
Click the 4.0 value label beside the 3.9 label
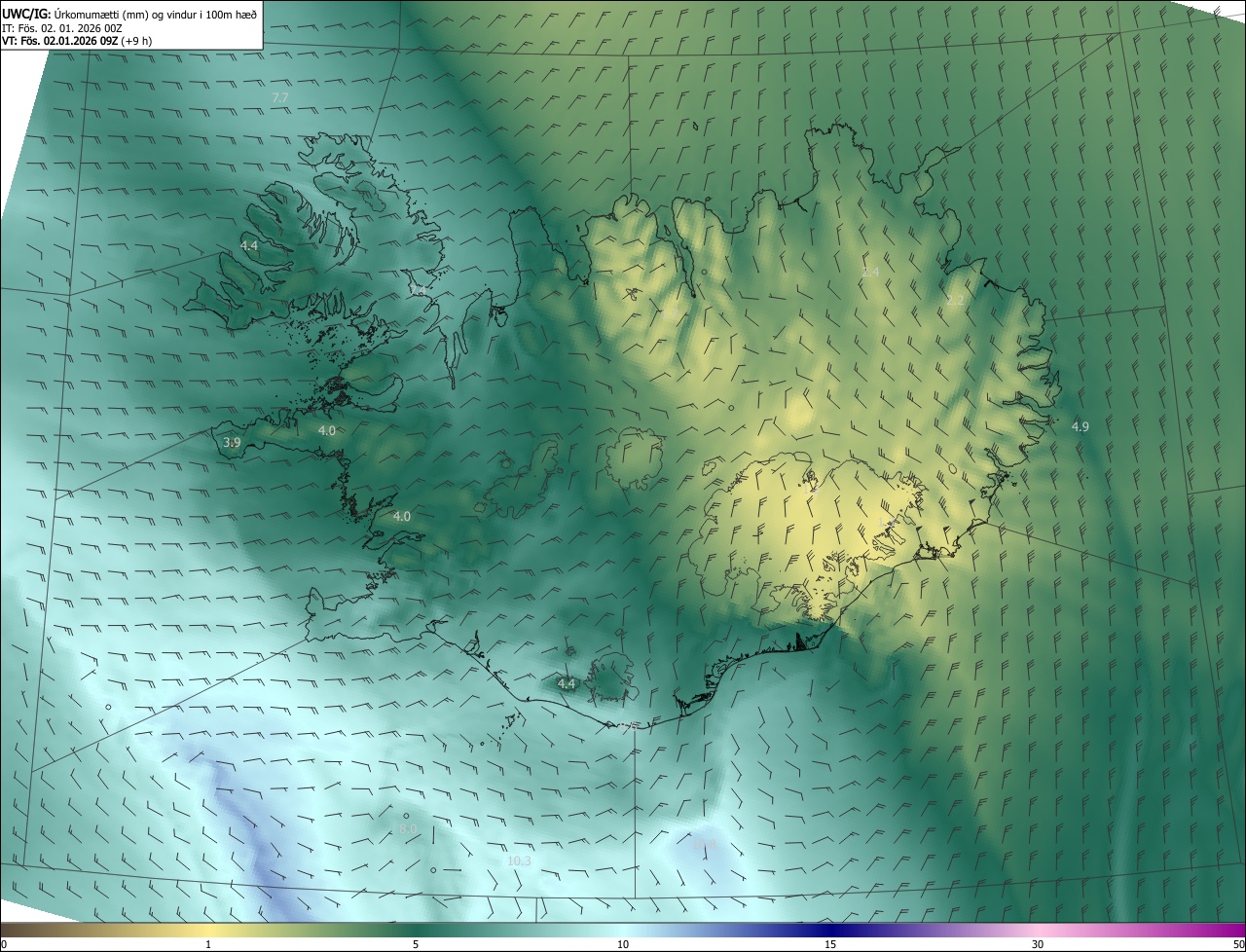coord(327,430)
